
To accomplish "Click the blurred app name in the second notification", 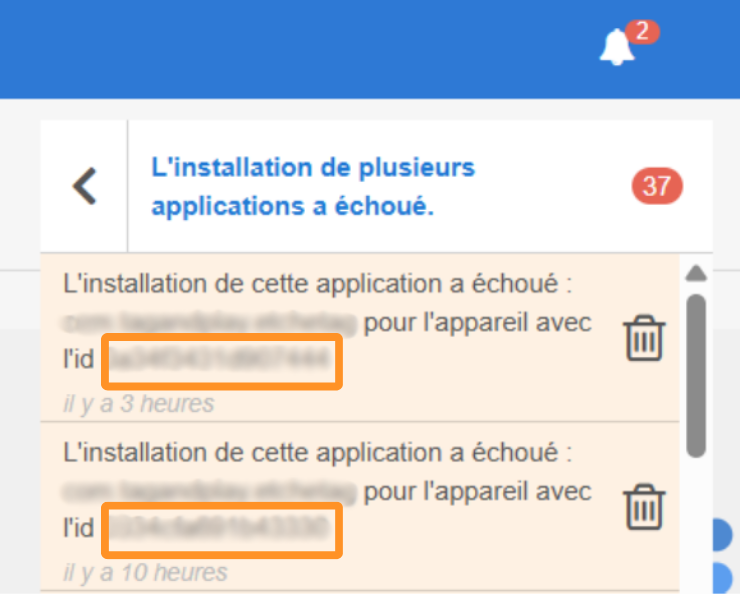I will (x=208, y=492).
